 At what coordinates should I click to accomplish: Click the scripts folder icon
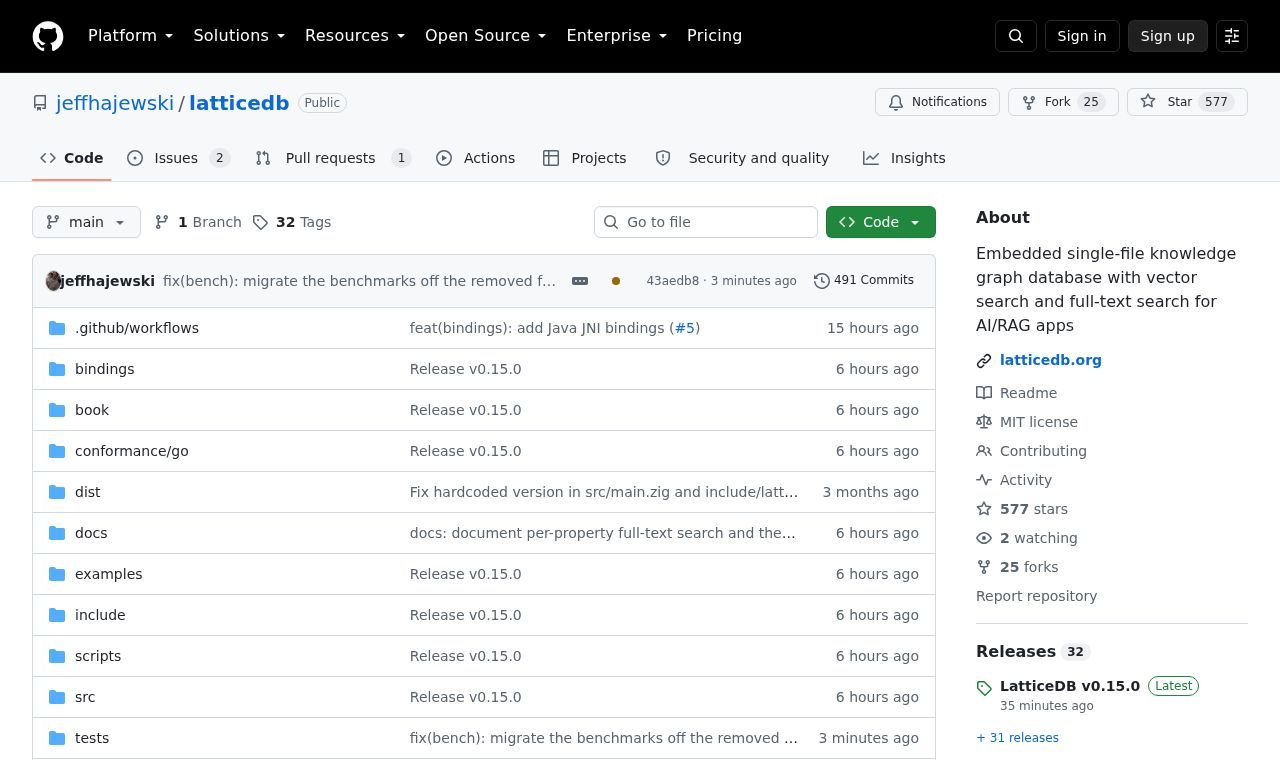click(x=57, y=656)
